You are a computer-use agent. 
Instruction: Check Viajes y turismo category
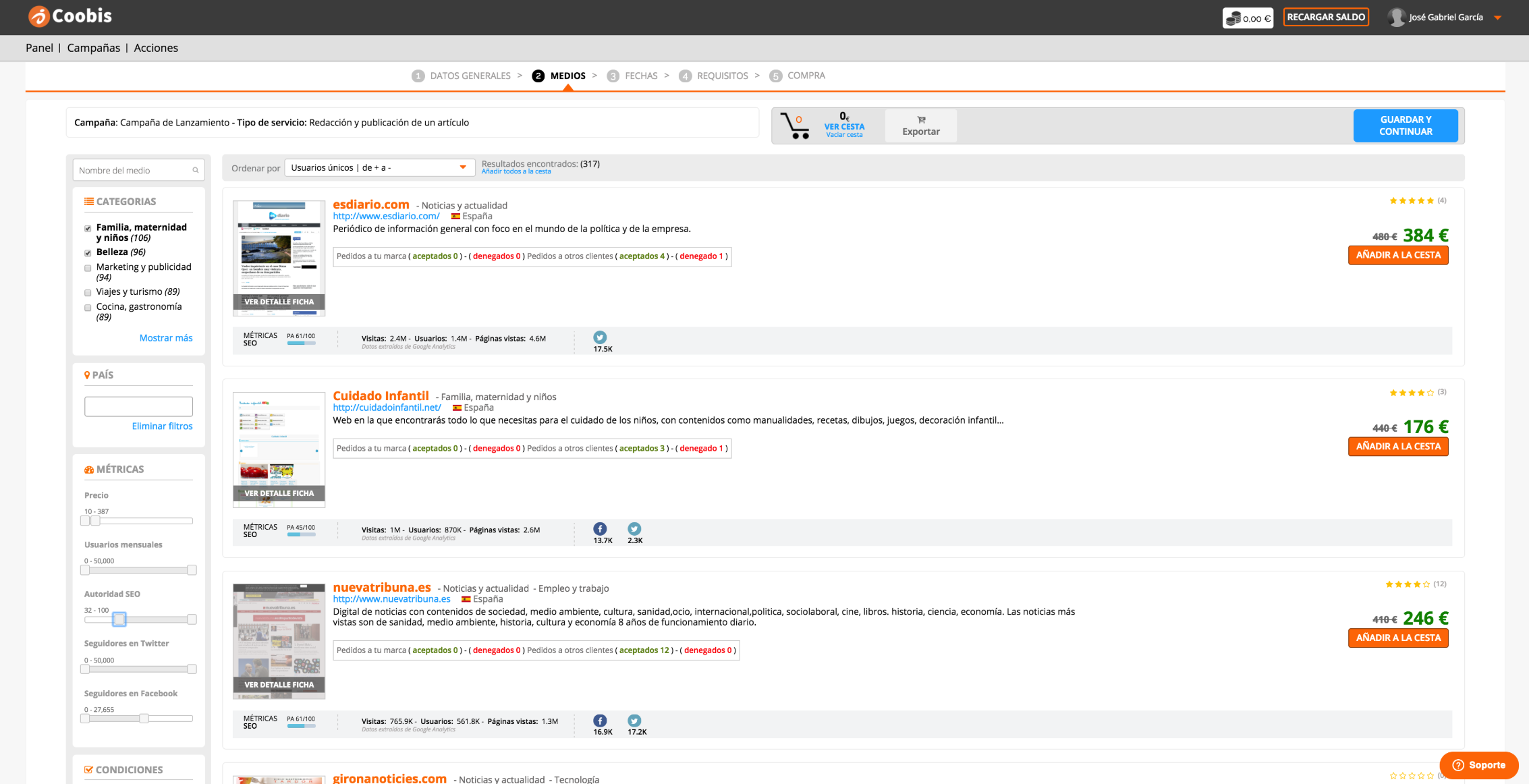coord(88,293)
